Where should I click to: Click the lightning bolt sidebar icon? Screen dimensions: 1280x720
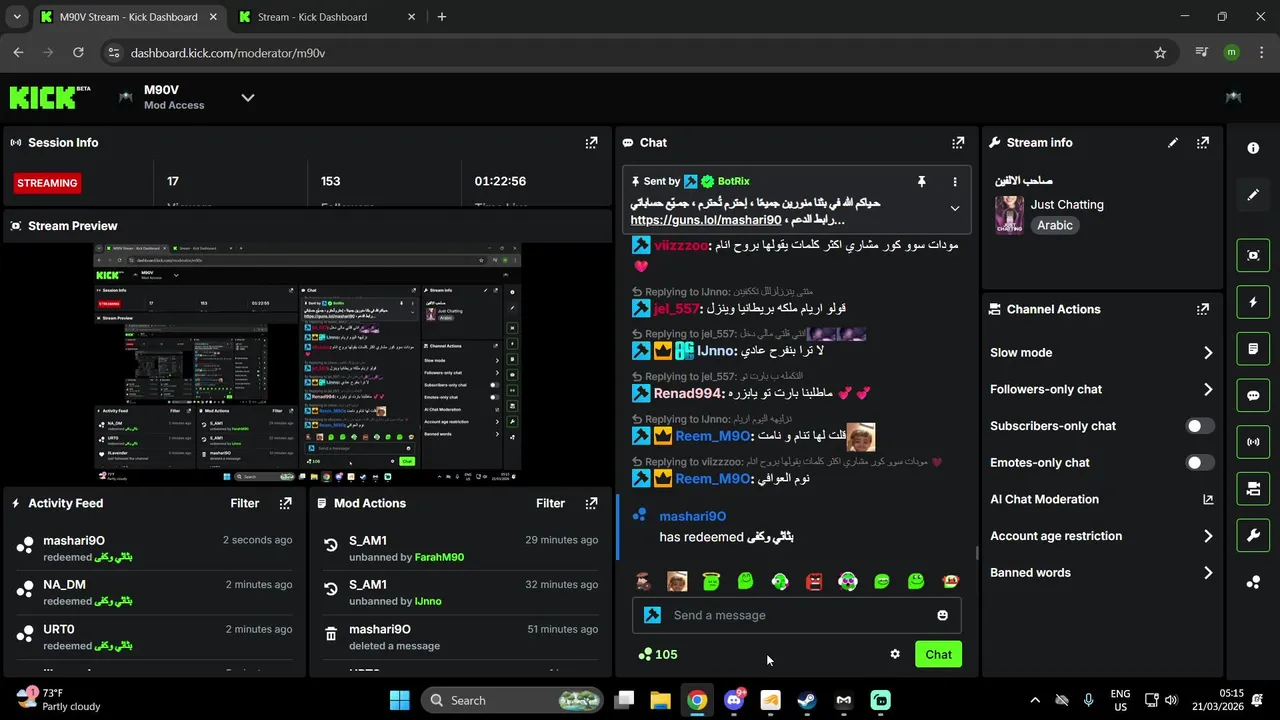1253,302
